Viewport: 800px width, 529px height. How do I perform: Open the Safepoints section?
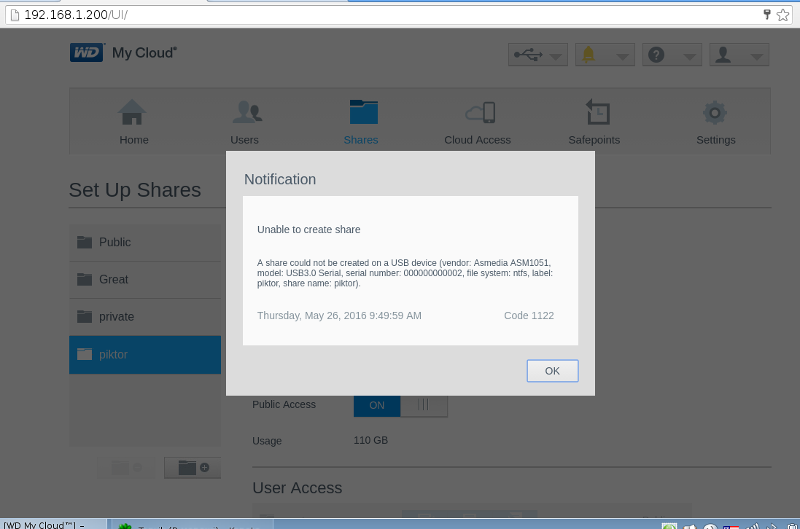(x=594, y=122)
